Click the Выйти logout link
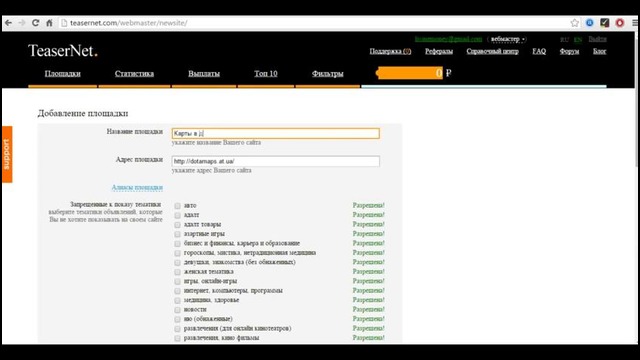Screen dimensions: 640x360 click(597, 39)
